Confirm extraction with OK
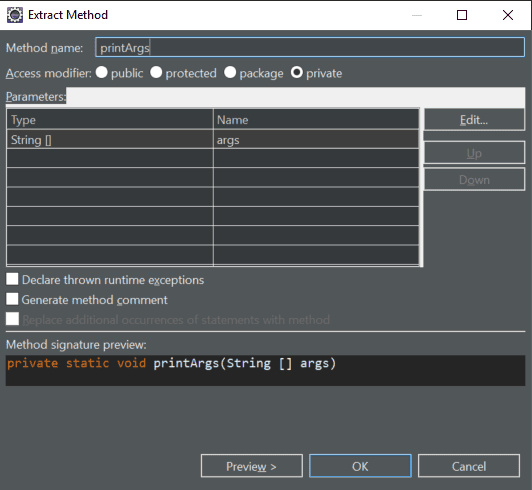The width and height of the screenshot is (532, 490). (360, 466)
